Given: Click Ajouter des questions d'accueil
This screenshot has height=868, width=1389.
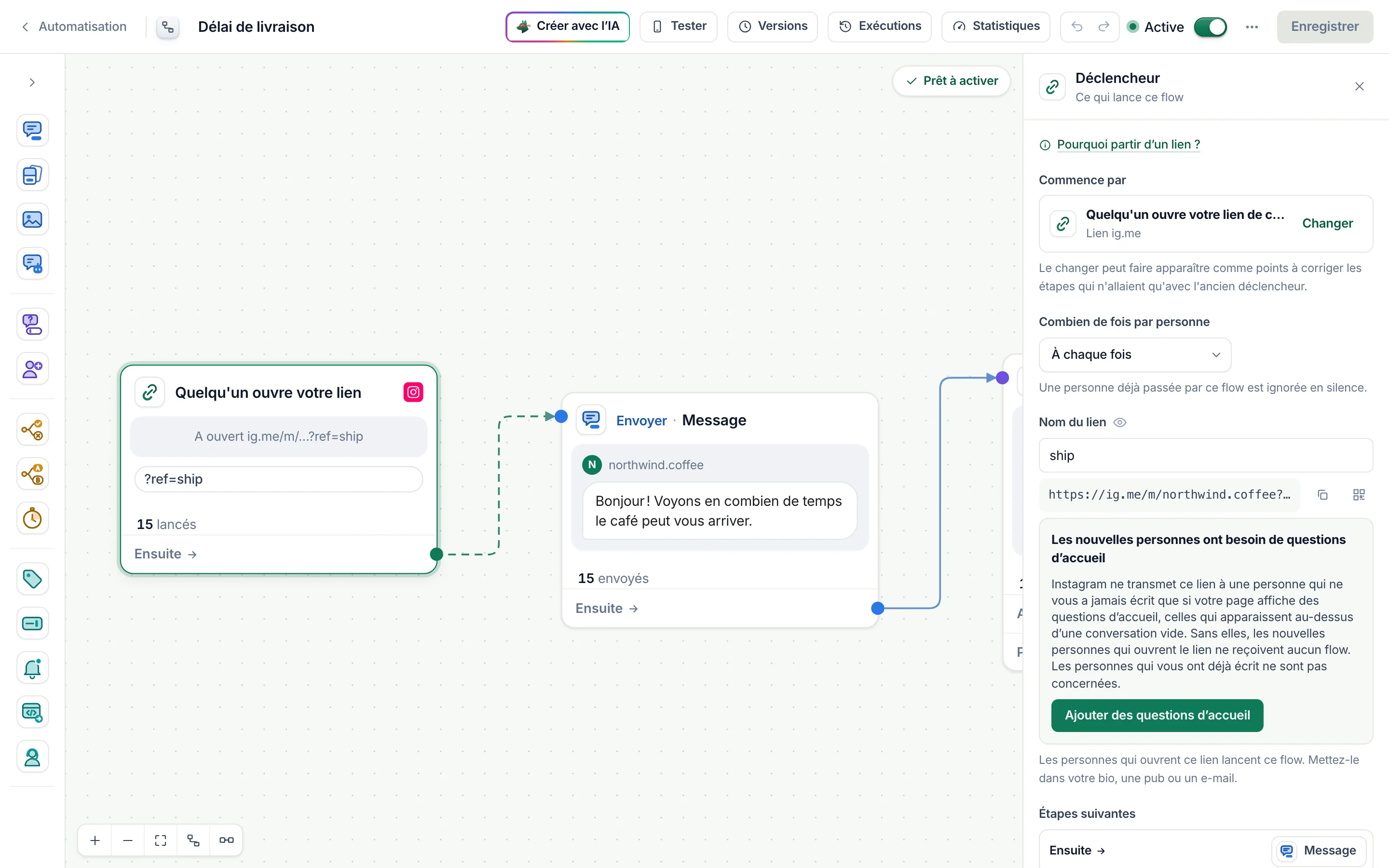Looking at the screenshot, I should 1157,715.
